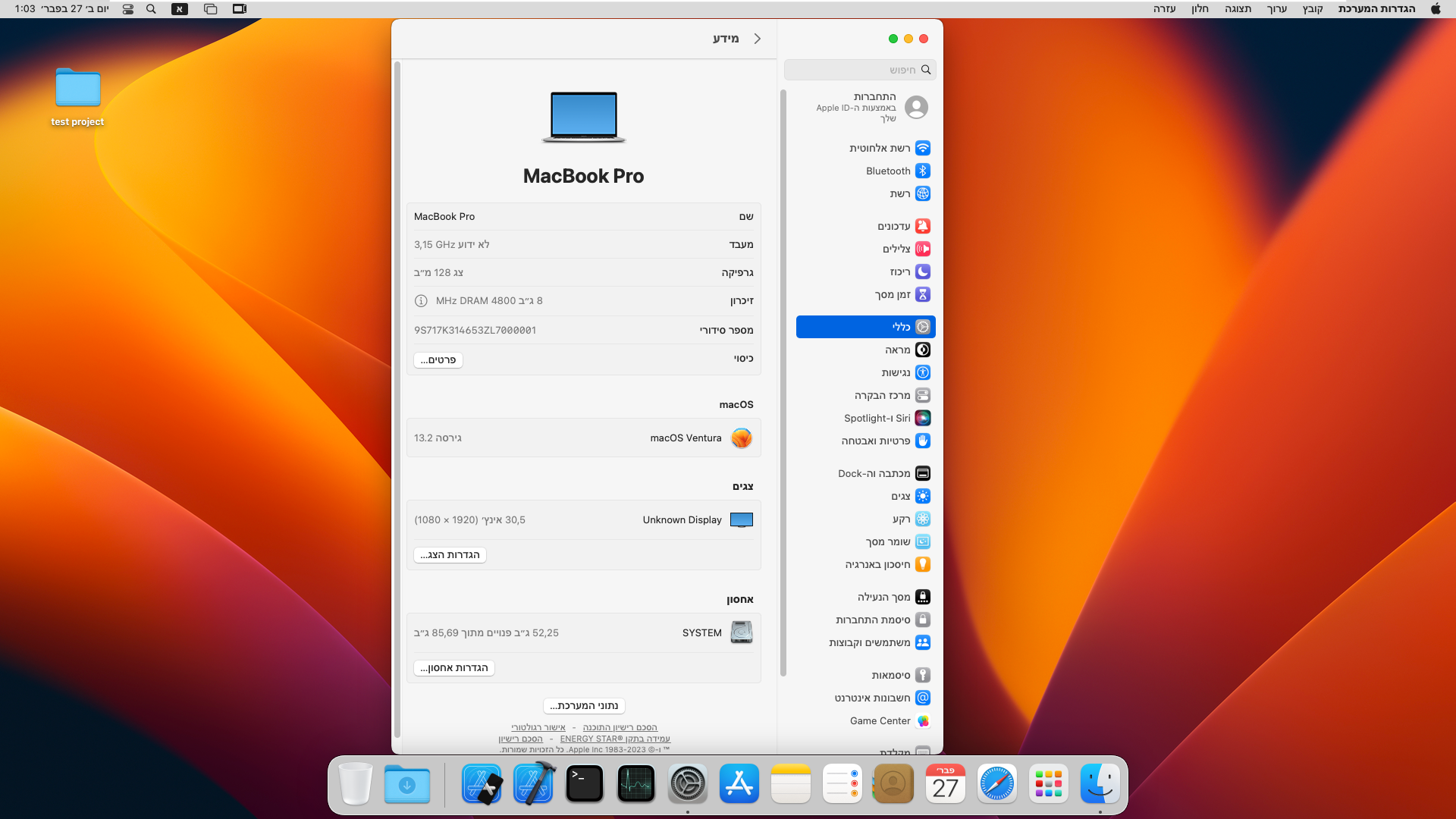Sign in with Apple ID avatar
This screenshot has height=819, width=1456.
[916, 107]
